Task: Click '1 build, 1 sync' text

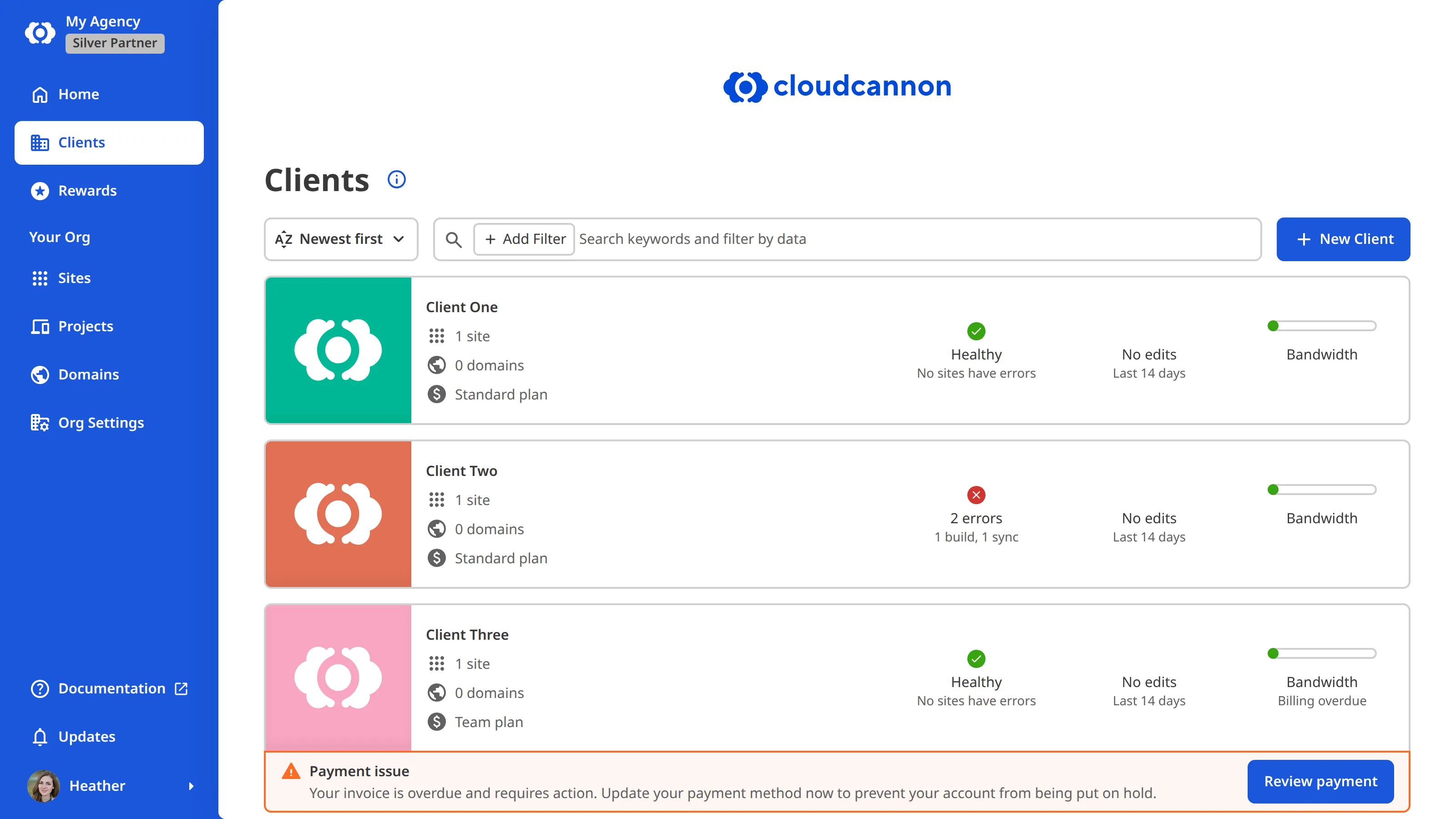Action: click(976, 537)
